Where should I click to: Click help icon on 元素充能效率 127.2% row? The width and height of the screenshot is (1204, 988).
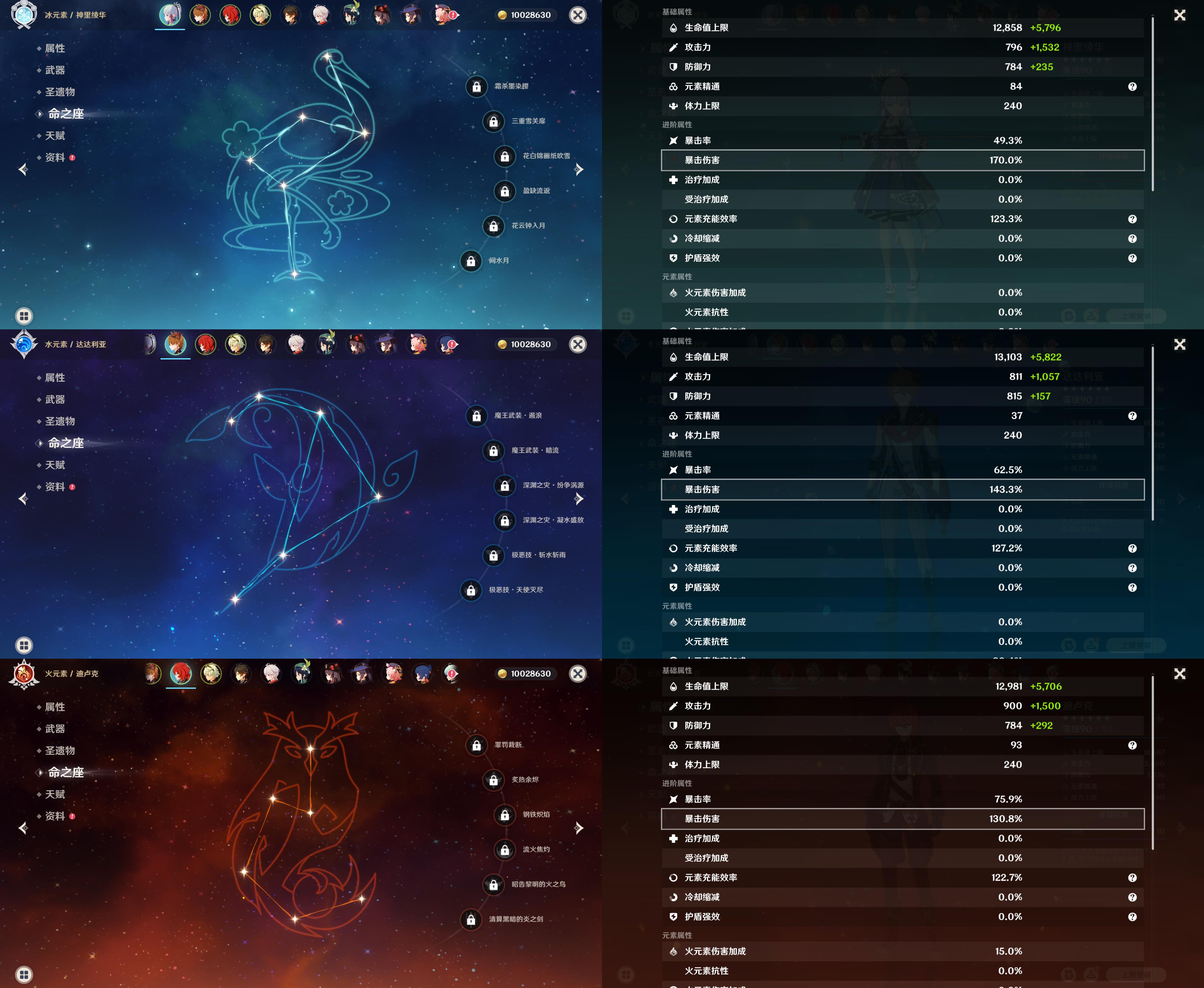(1132, 548)
